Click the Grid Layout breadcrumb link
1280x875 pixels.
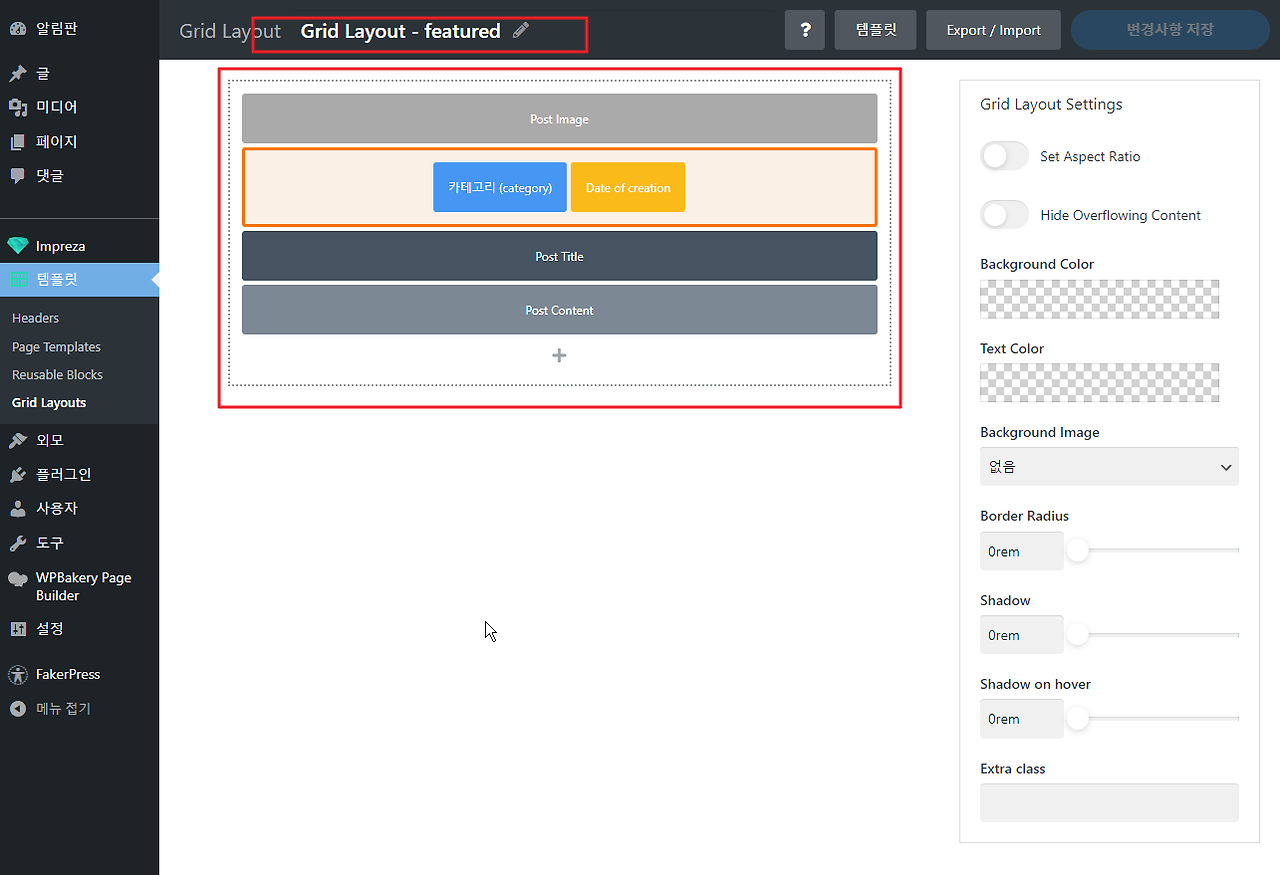230,31
